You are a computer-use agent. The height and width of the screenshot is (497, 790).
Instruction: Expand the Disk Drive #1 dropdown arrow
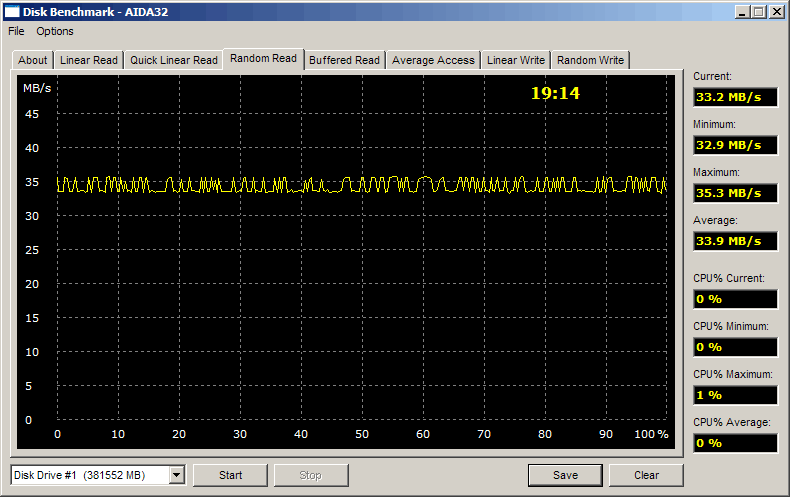177,475
